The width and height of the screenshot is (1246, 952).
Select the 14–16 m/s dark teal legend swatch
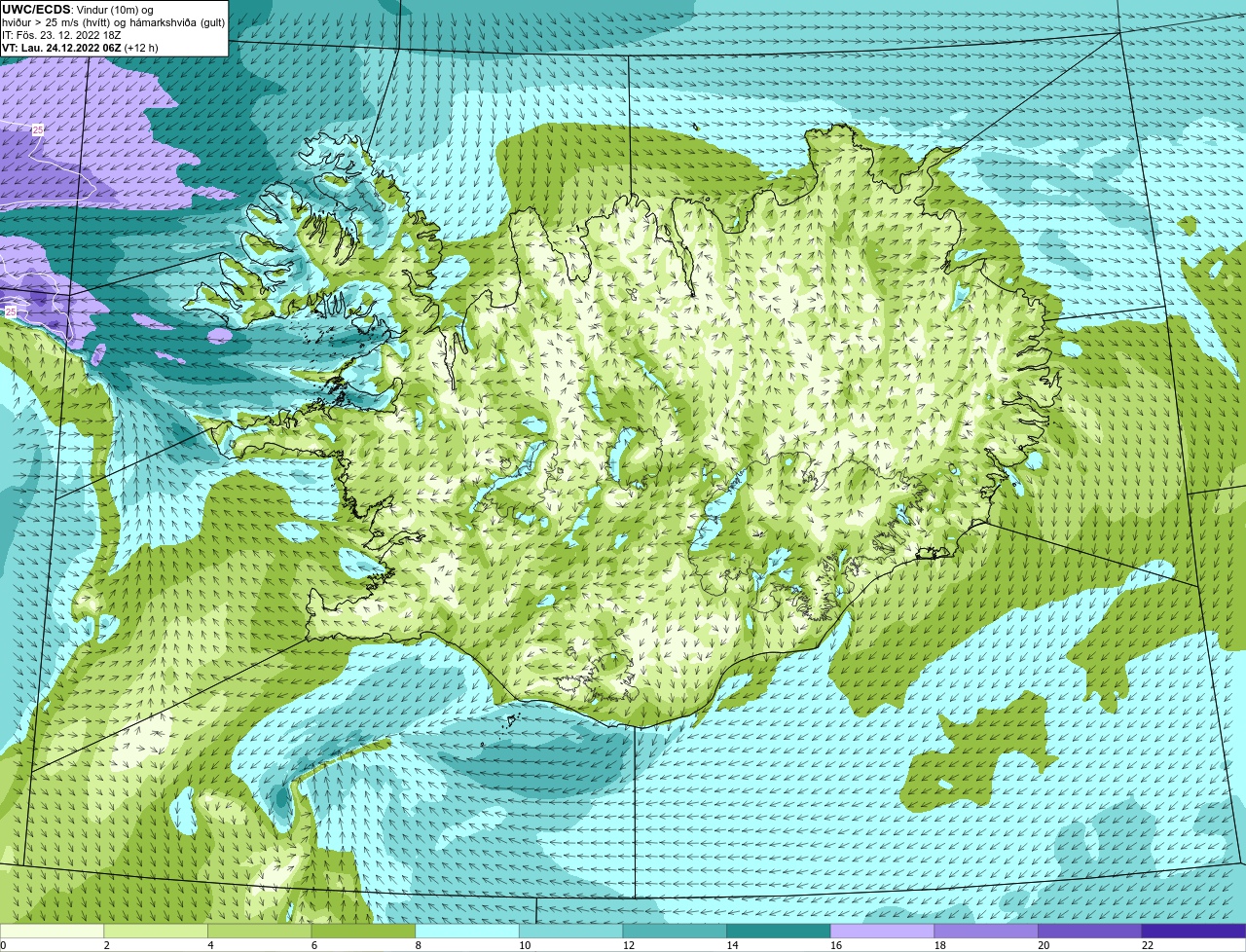point(779,931)
